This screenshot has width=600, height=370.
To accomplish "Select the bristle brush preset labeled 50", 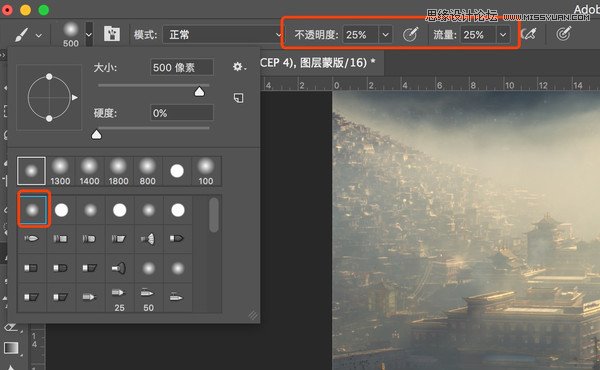I will [148, 298].
